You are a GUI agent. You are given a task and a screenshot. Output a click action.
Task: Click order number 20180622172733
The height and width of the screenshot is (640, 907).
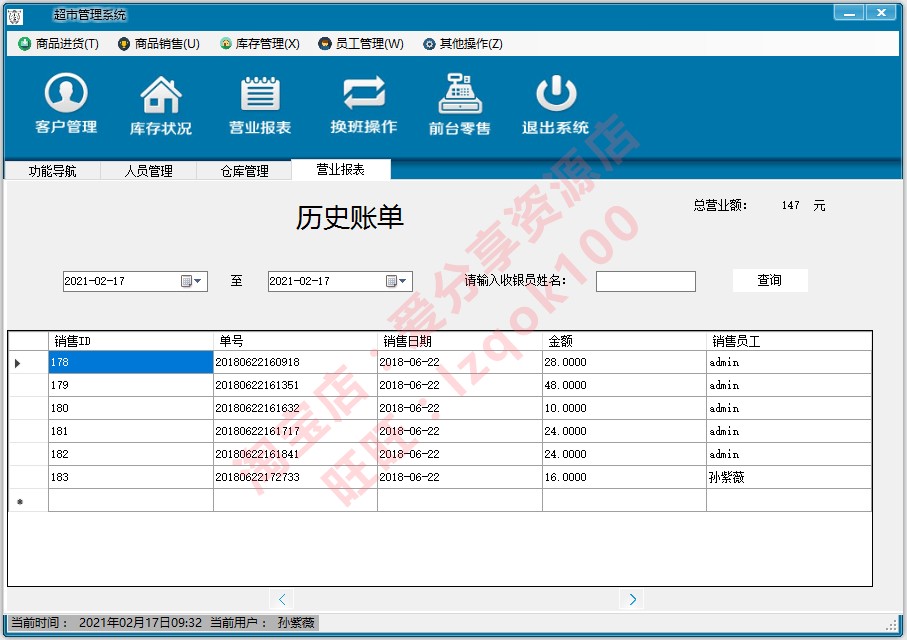coord(295,477)
